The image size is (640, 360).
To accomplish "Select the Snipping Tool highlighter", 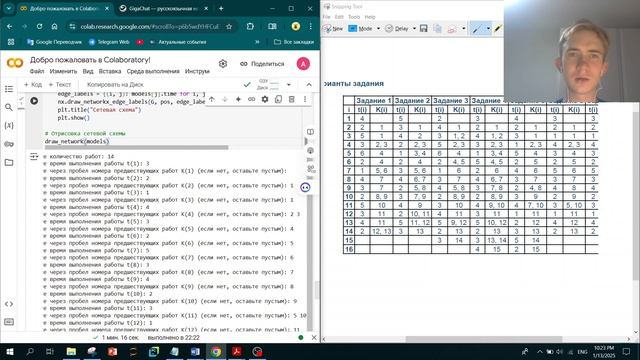I will click(498, 29).
